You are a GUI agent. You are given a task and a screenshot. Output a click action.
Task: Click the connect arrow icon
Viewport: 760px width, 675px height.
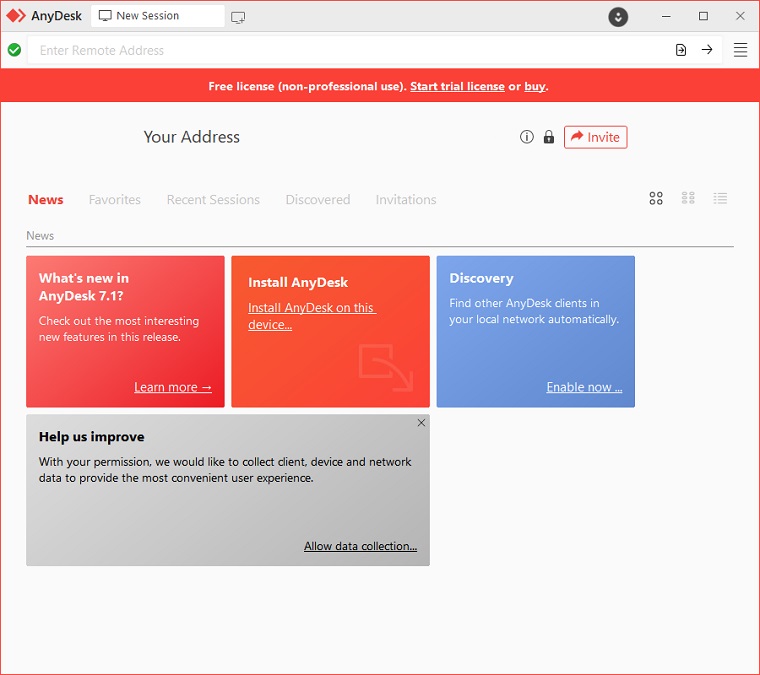click(x=707, y=49)
